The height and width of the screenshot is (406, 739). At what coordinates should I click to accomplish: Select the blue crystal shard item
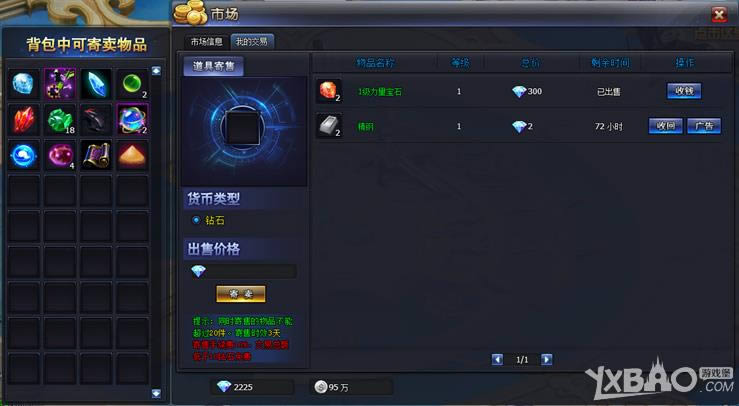[96, 84]
